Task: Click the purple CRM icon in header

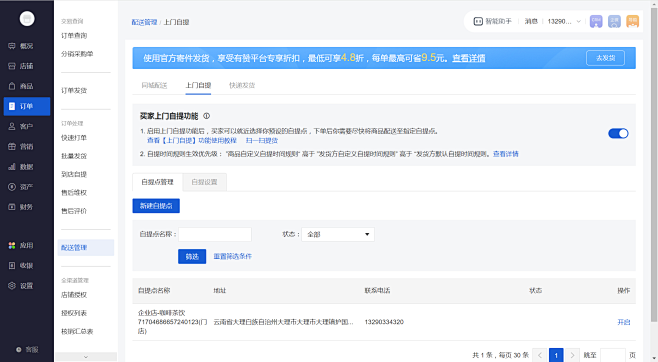Action: (x=596, y=21)
